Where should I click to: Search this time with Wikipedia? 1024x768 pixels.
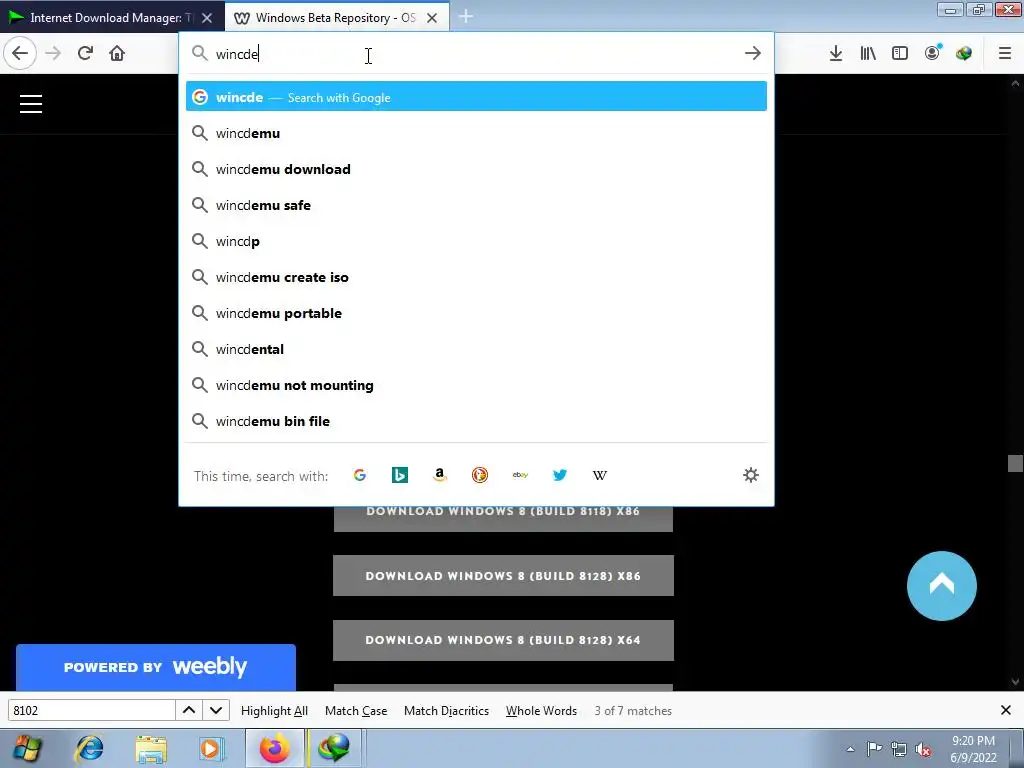[x=600, y=475]
